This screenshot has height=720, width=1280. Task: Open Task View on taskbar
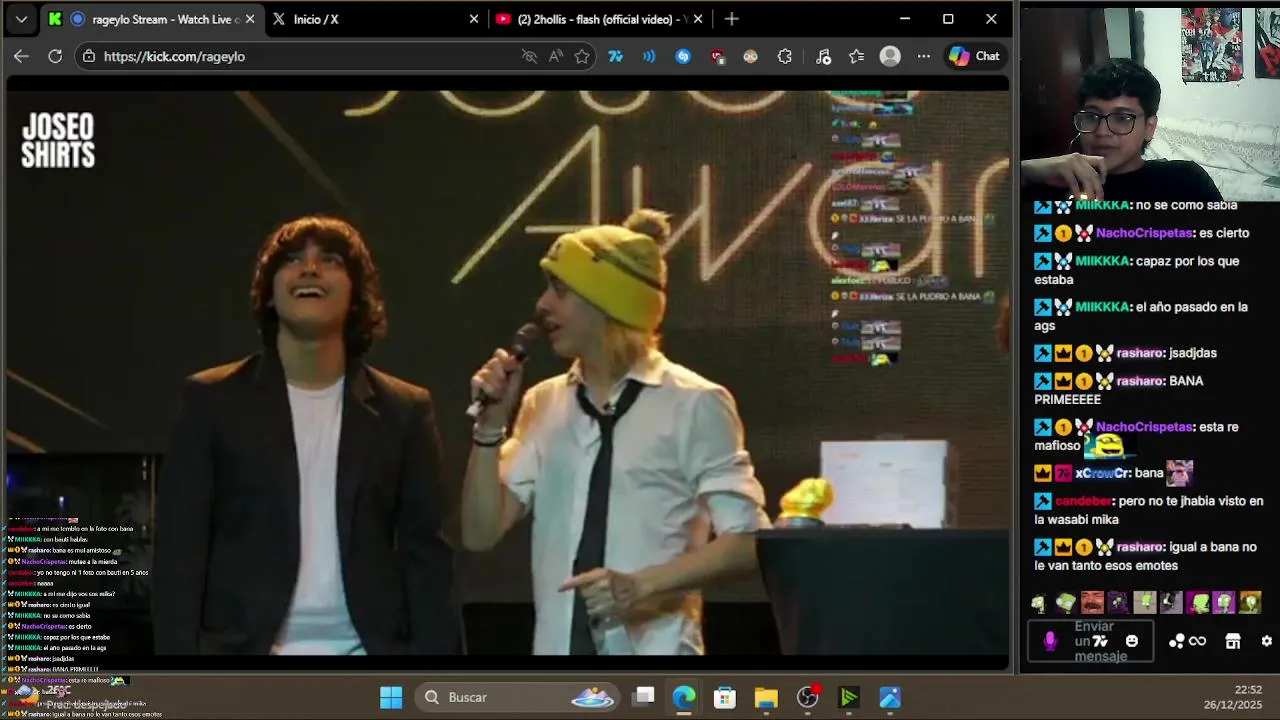(644, 697)
